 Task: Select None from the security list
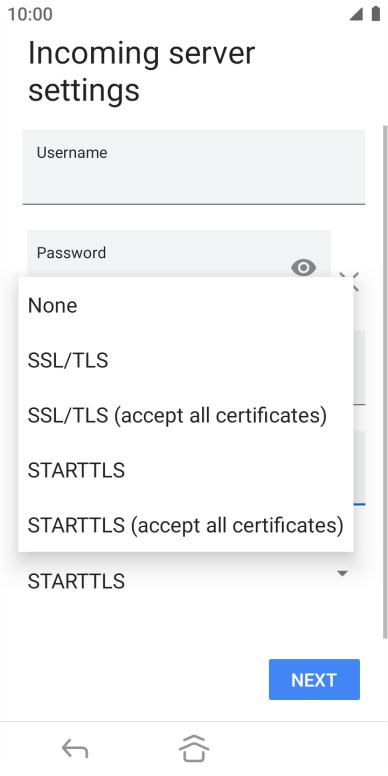(186, 305)
